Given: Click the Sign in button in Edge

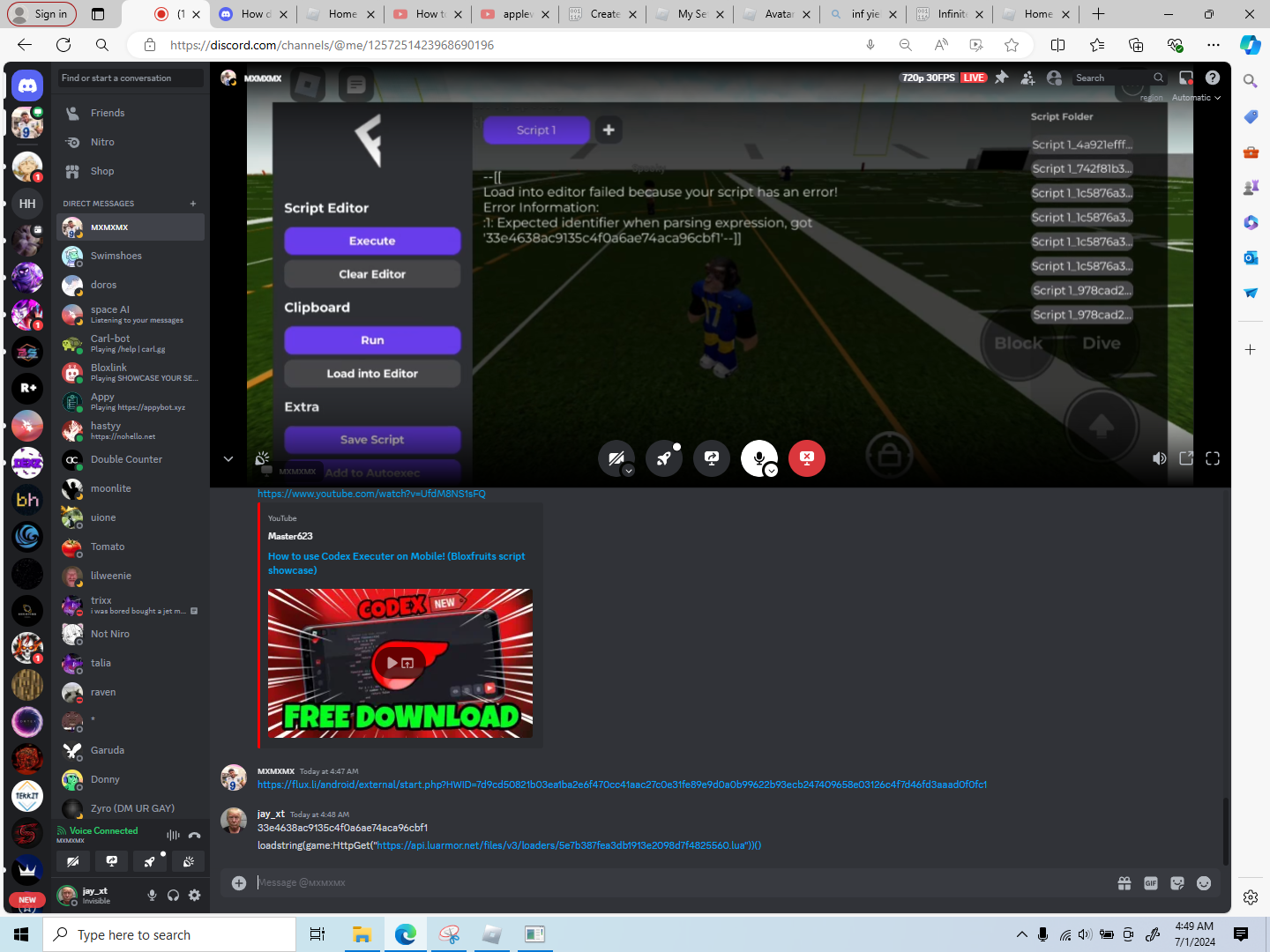Looking at the screenshot, I should [42, 14].
